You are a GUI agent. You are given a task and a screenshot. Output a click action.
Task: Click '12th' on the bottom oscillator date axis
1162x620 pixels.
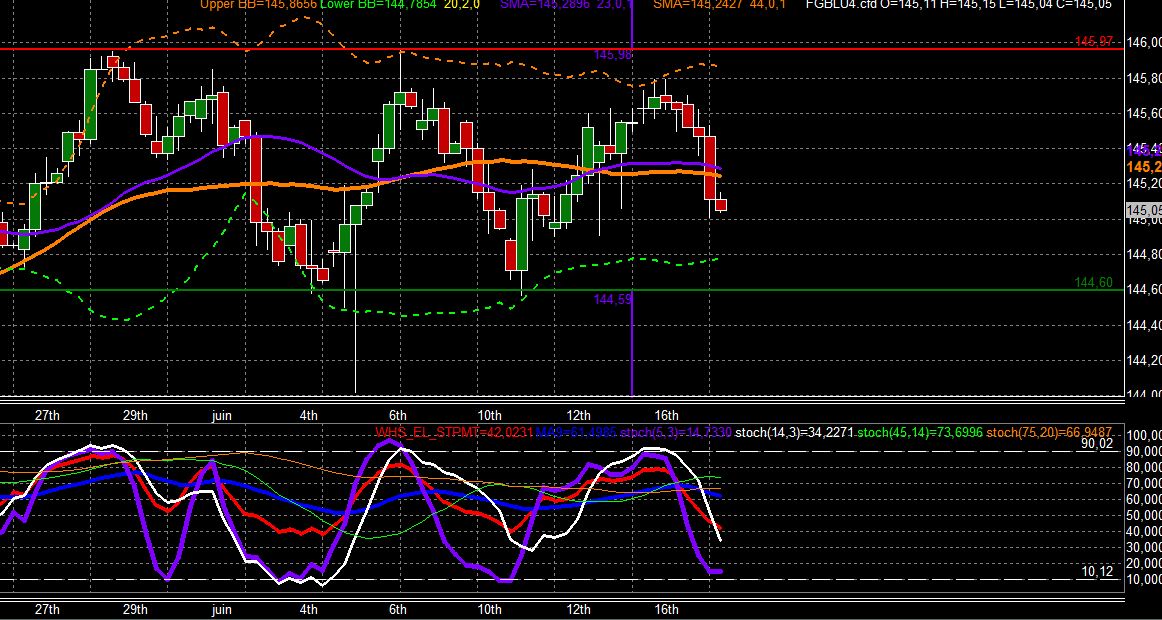[x=578, y=610]
